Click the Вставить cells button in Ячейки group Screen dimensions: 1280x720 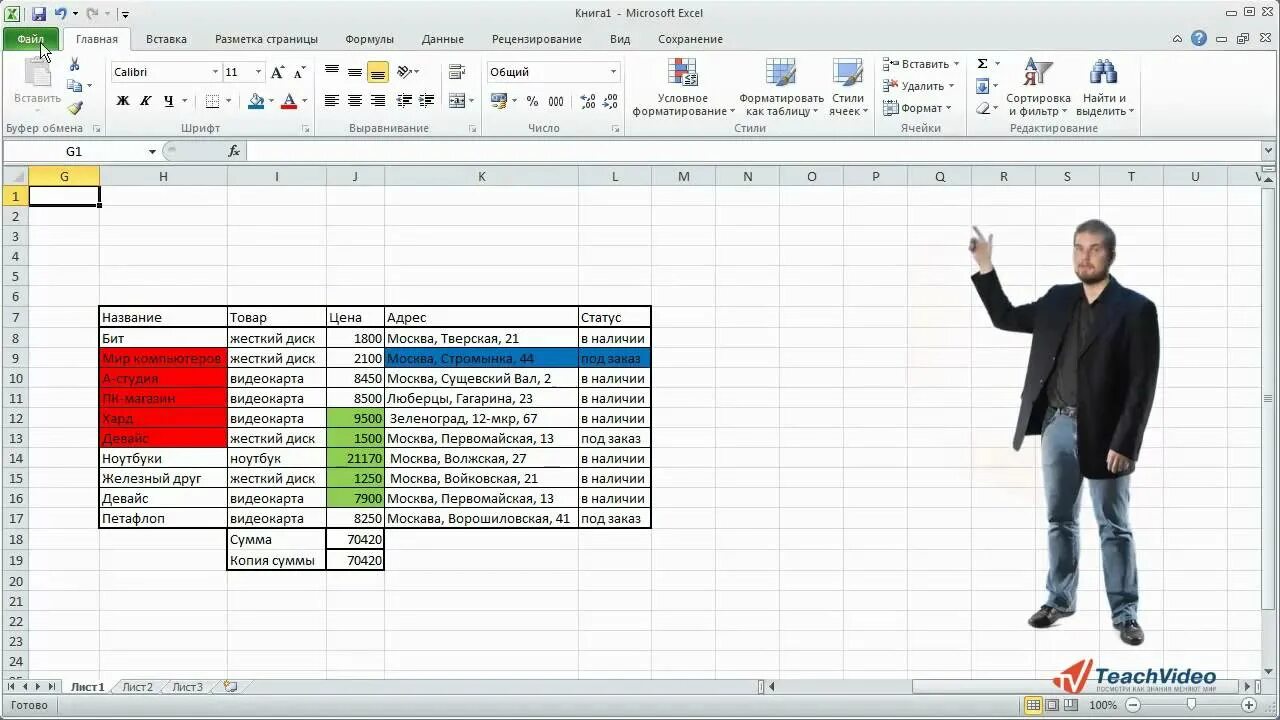pos(916,64)
